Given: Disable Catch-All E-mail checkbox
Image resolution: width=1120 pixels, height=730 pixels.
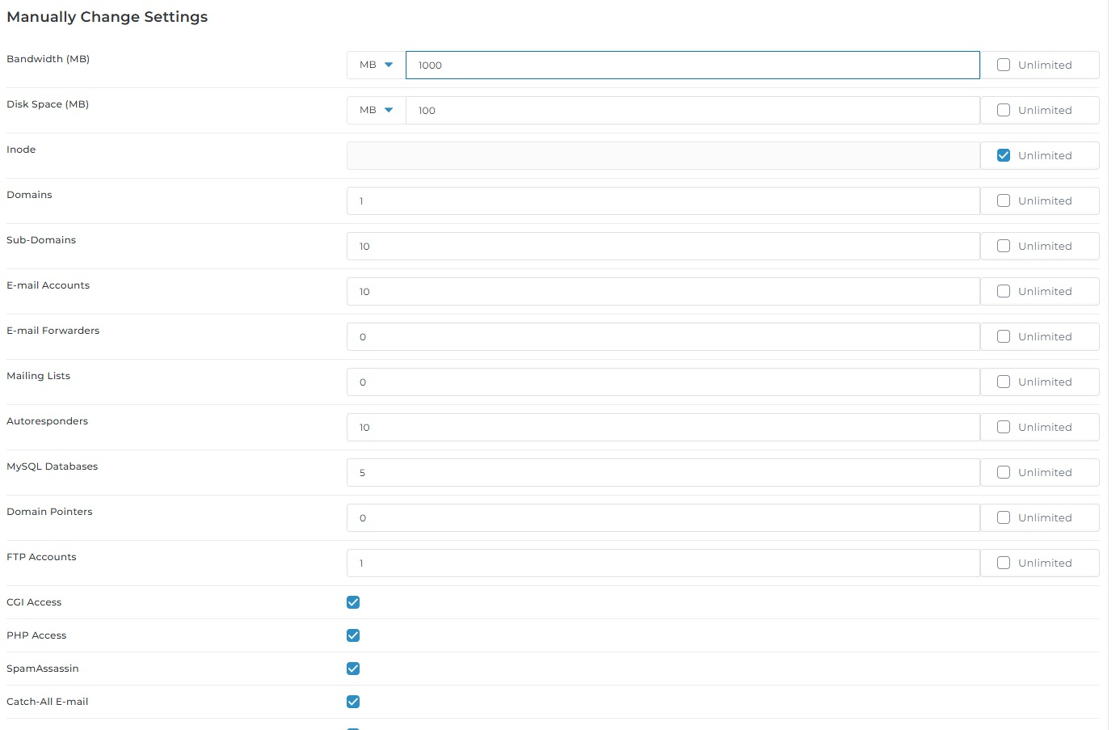Looking at the screenshot, I should coord(353,701).
